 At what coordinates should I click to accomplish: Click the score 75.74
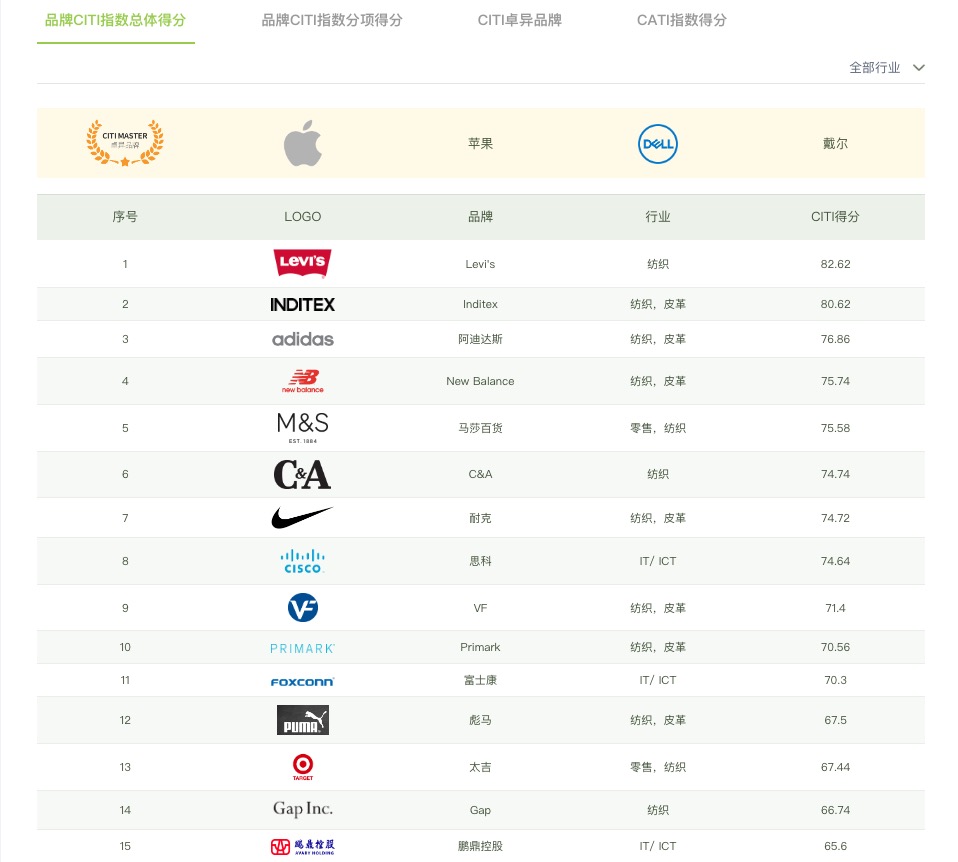pos(835,381)
